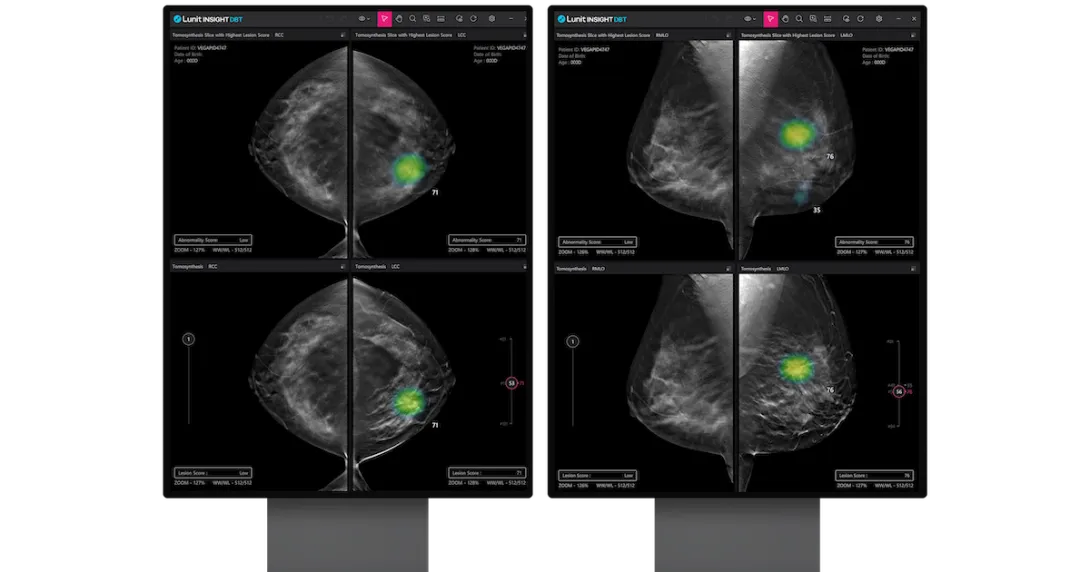
Task: Click the magnifier zoom tool in right window
Action: coord(799,18)
